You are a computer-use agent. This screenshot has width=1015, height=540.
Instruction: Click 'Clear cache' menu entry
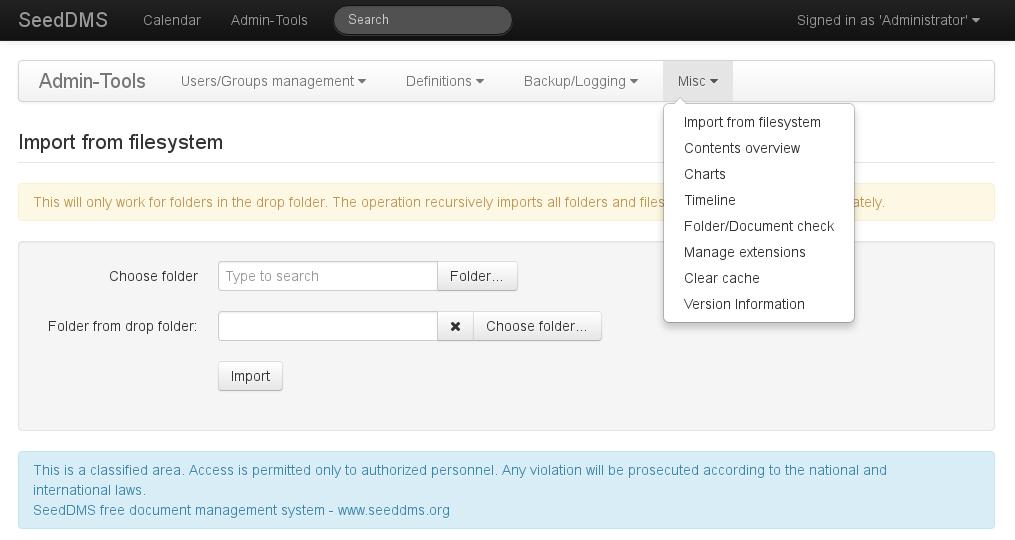pos(722,278)
